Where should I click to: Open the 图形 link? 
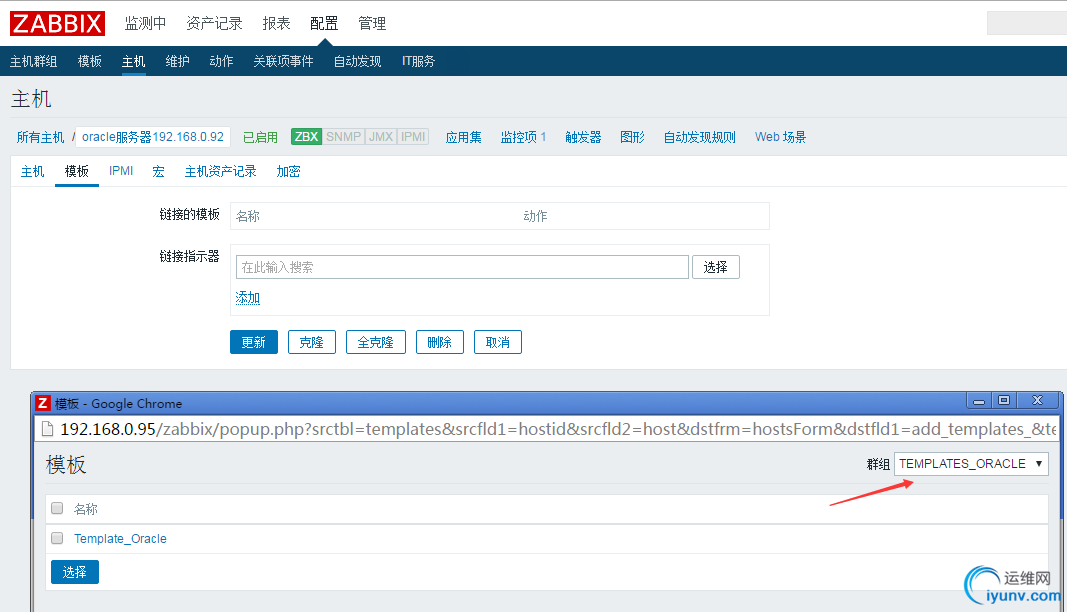tap(632, 138)
